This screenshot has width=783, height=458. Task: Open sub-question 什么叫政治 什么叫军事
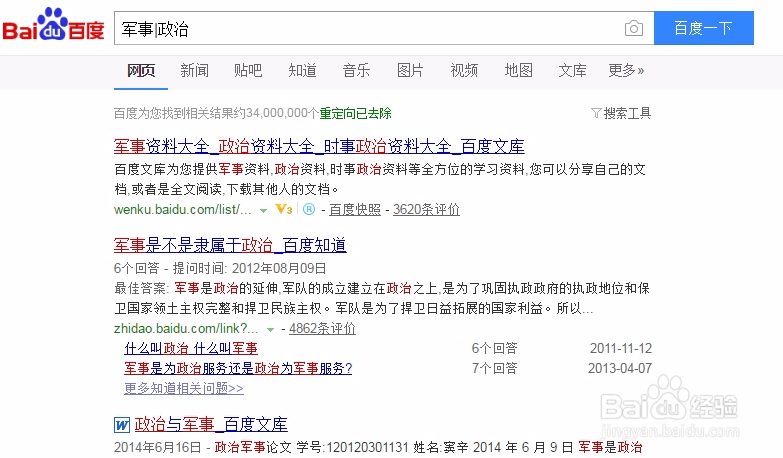(191, 348)
